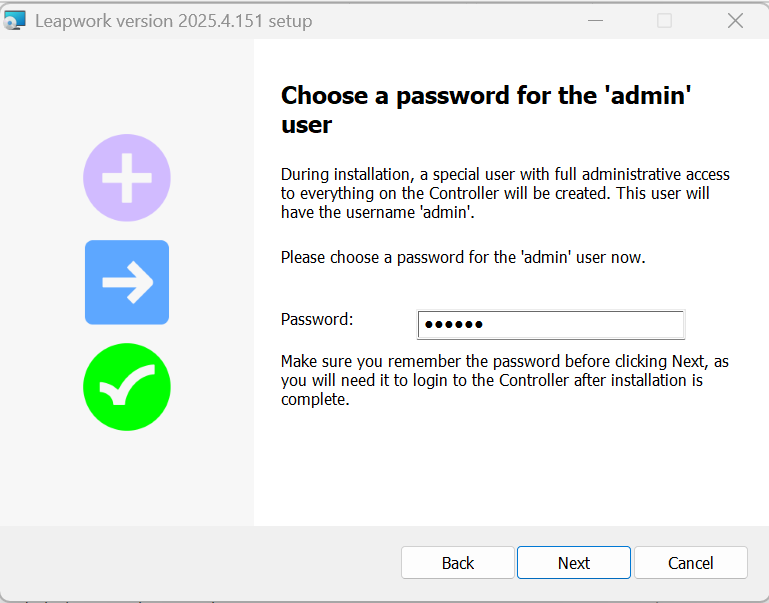Go Back to the previous setup step
Screen dimensions: 769x603
click(458, 563)
